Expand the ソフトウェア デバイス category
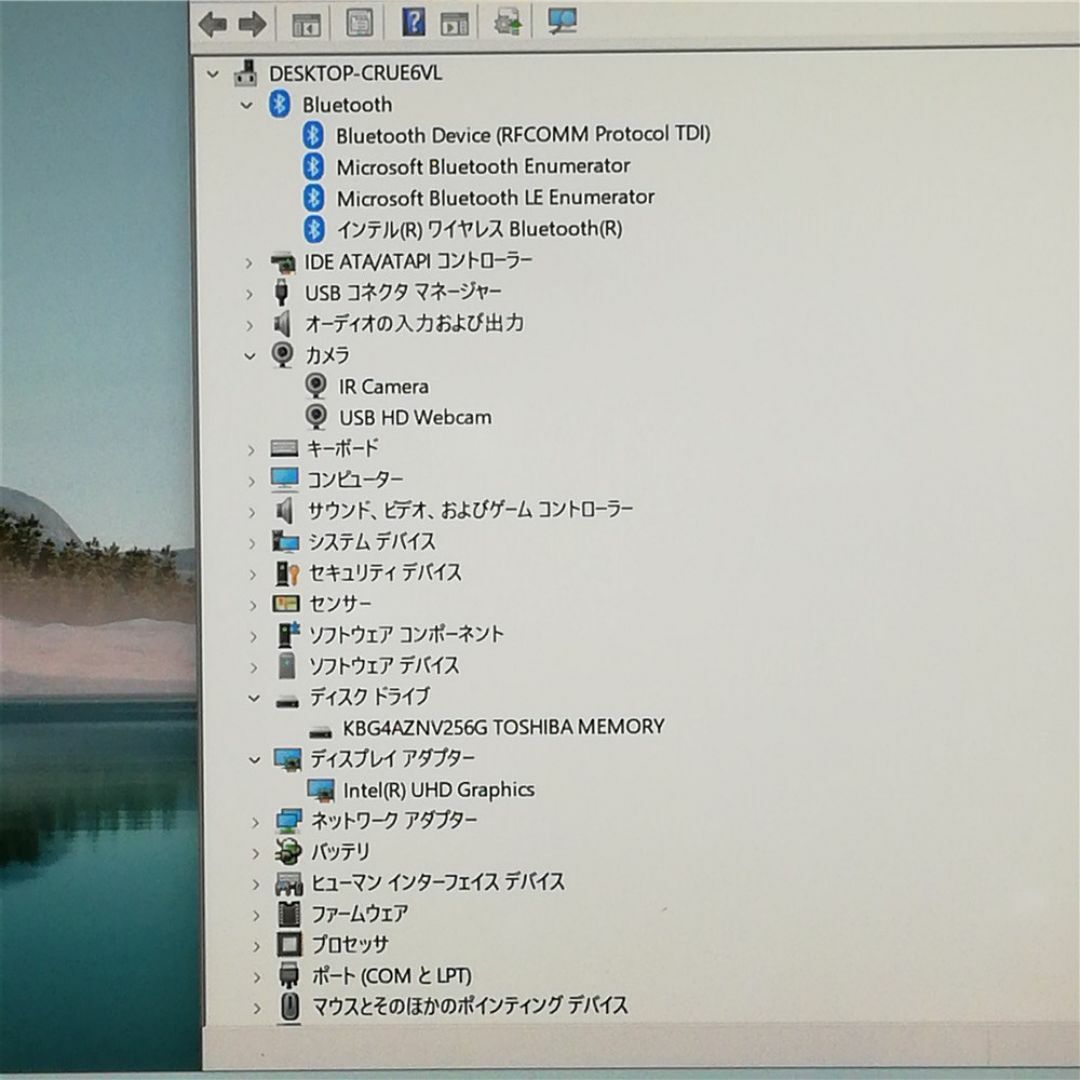This screenshot has width=1080, height=1080. [253, 667]
